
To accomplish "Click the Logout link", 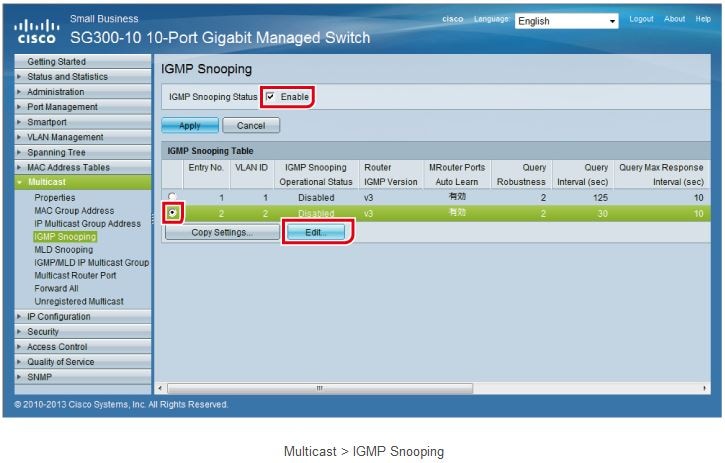I will [x=641, y=19].
